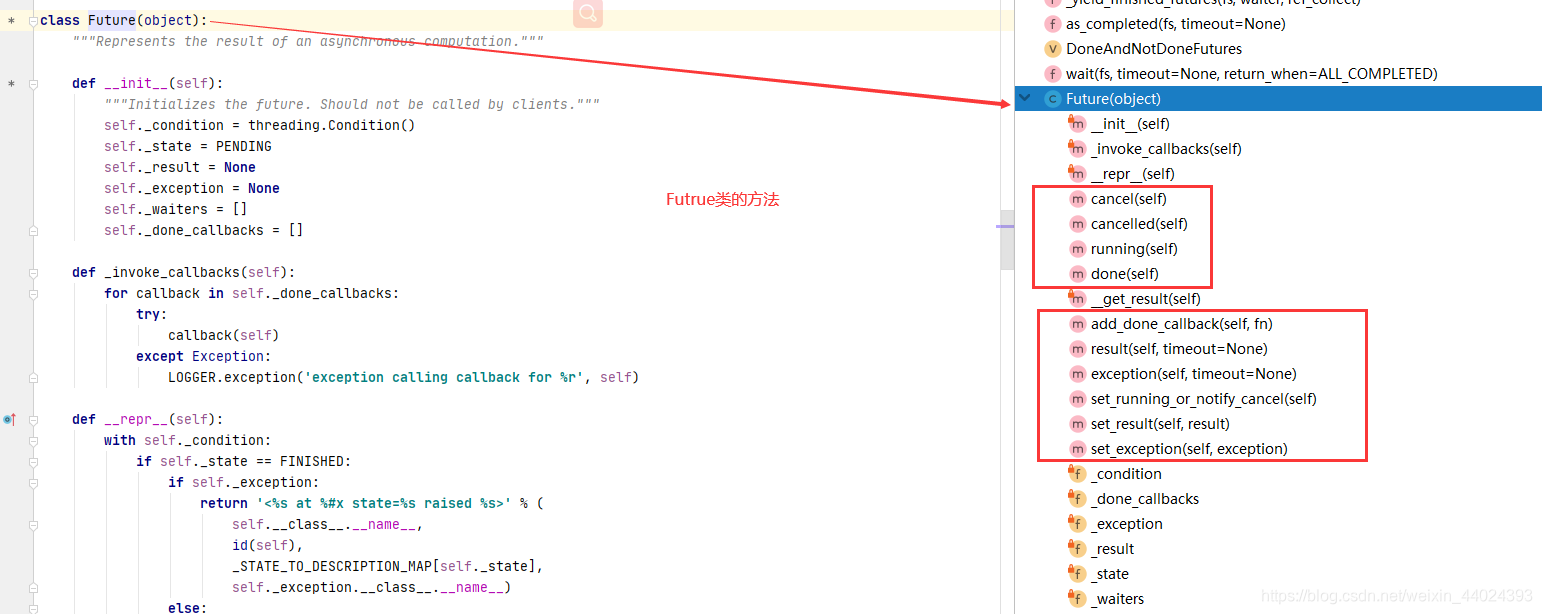Click the cancel(self) method icon
This screenshot has width=1542, height=614.
pos(1077,199)
